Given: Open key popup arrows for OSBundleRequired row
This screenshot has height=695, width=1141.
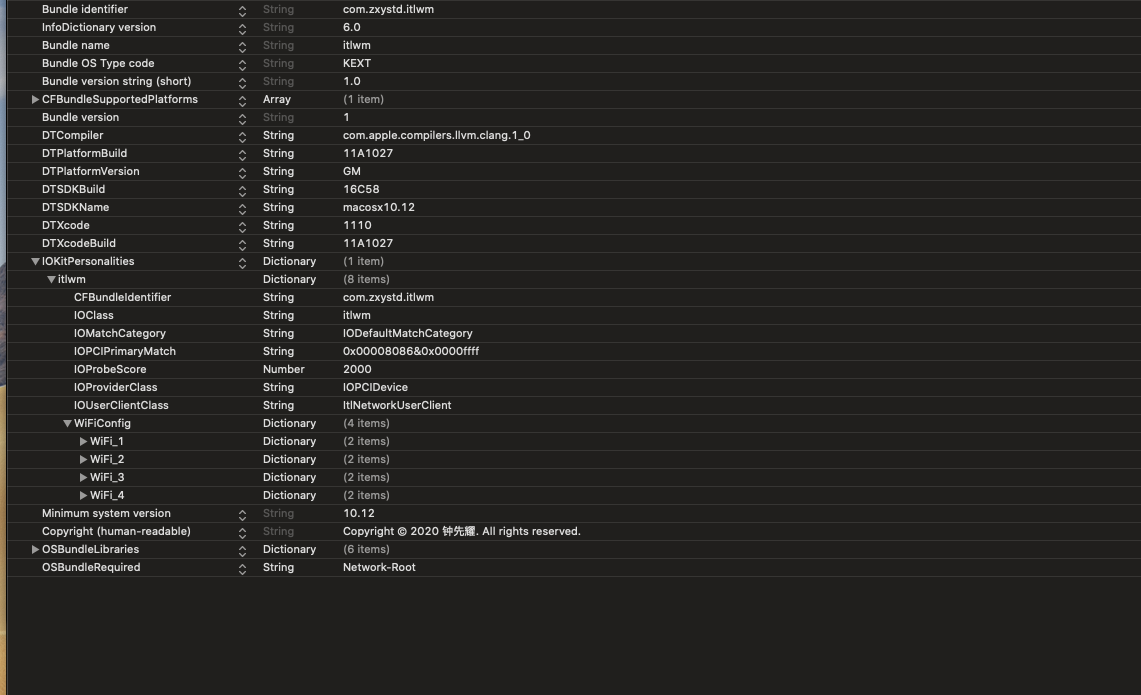Looking at the screenshot, I should (x=242, y=568).
